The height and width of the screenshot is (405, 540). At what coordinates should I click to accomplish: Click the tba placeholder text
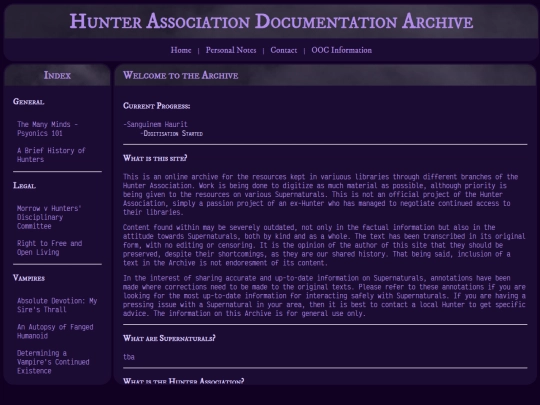tap(129, 357)
